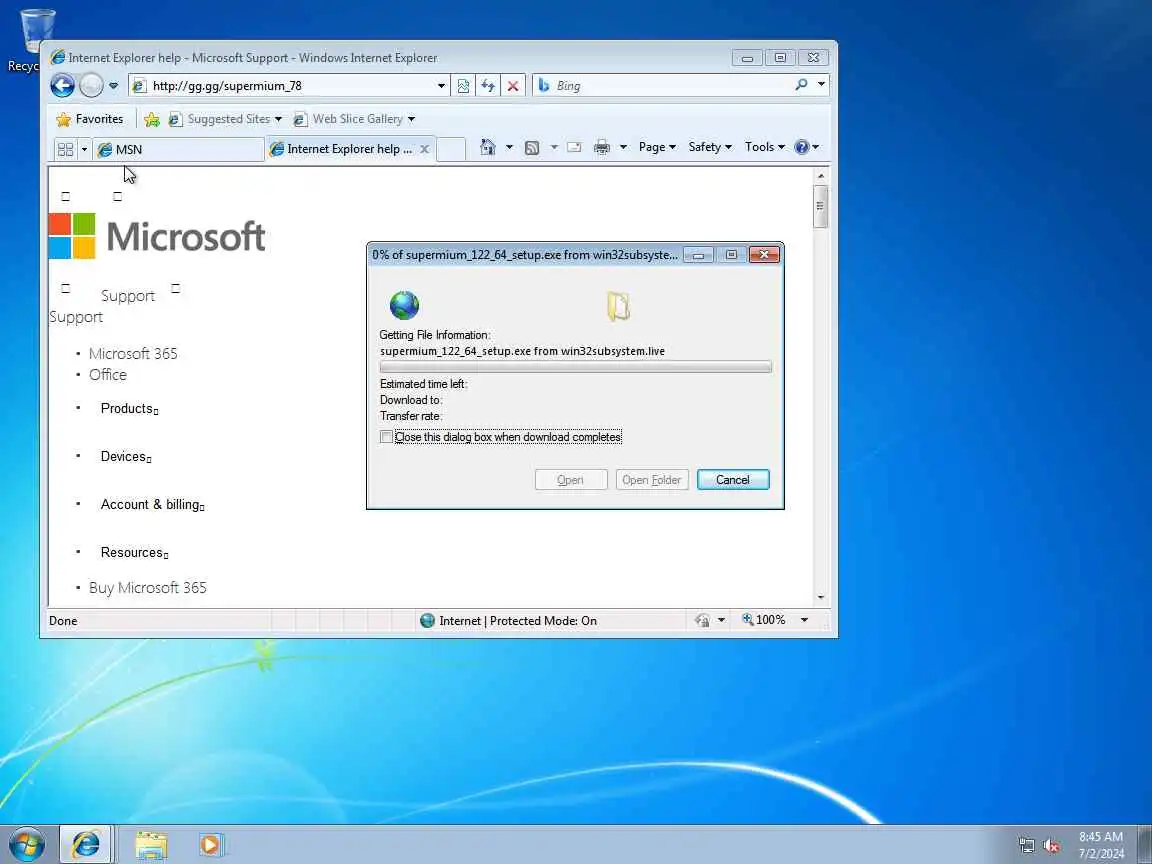Click the Open button in download dialog
The image size is (1152, 864).
(x=571, y=480)
